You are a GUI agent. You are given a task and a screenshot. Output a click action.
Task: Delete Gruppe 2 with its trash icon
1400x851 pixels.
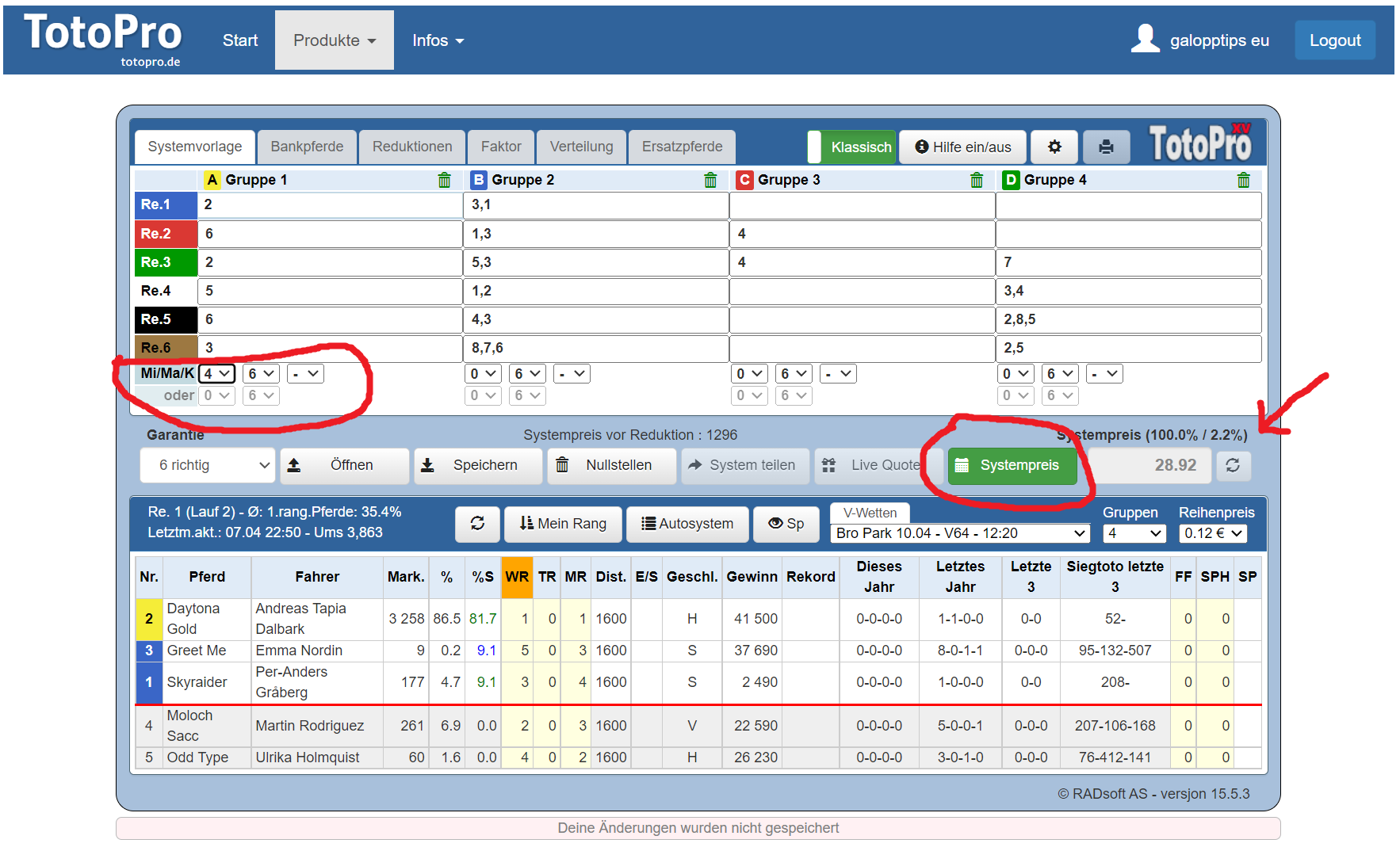(710, 180)
